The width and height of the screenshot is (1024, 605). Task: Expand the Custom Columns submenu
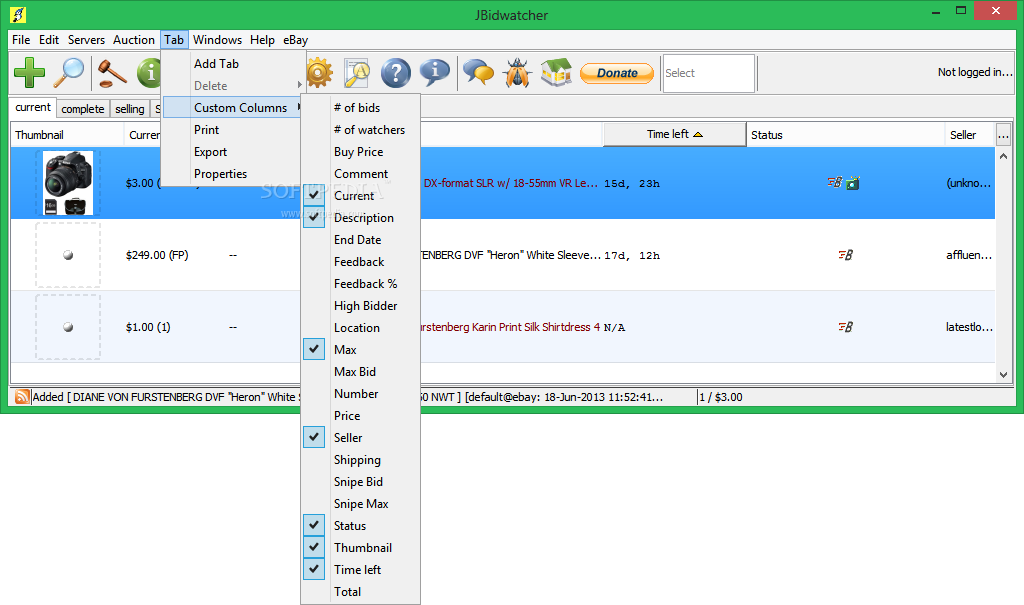[233, 108]
